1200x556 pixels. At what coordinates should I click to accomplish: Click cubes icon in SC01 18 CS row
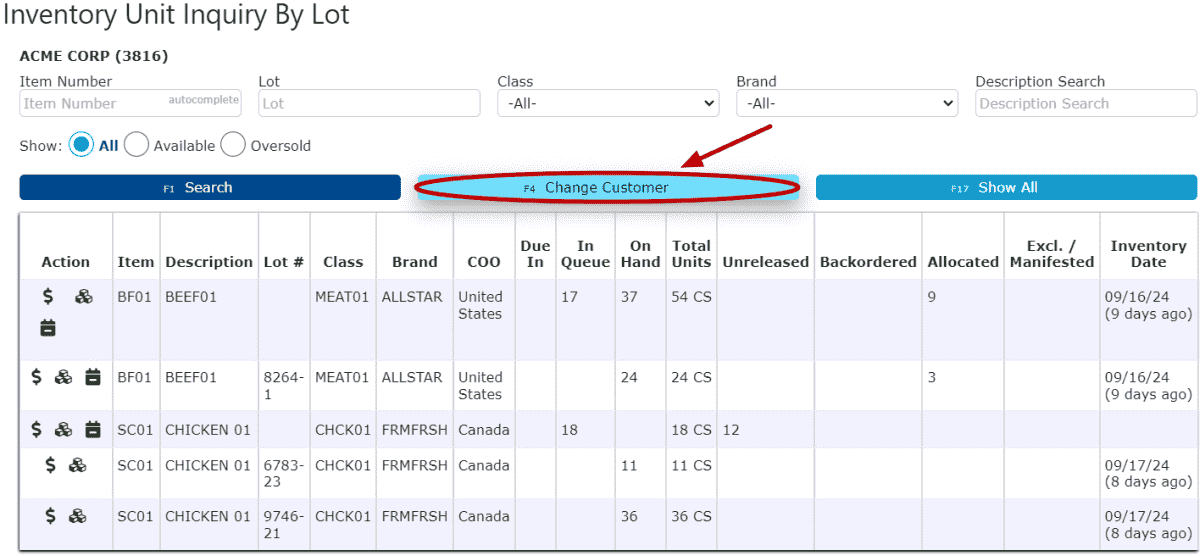64,429
